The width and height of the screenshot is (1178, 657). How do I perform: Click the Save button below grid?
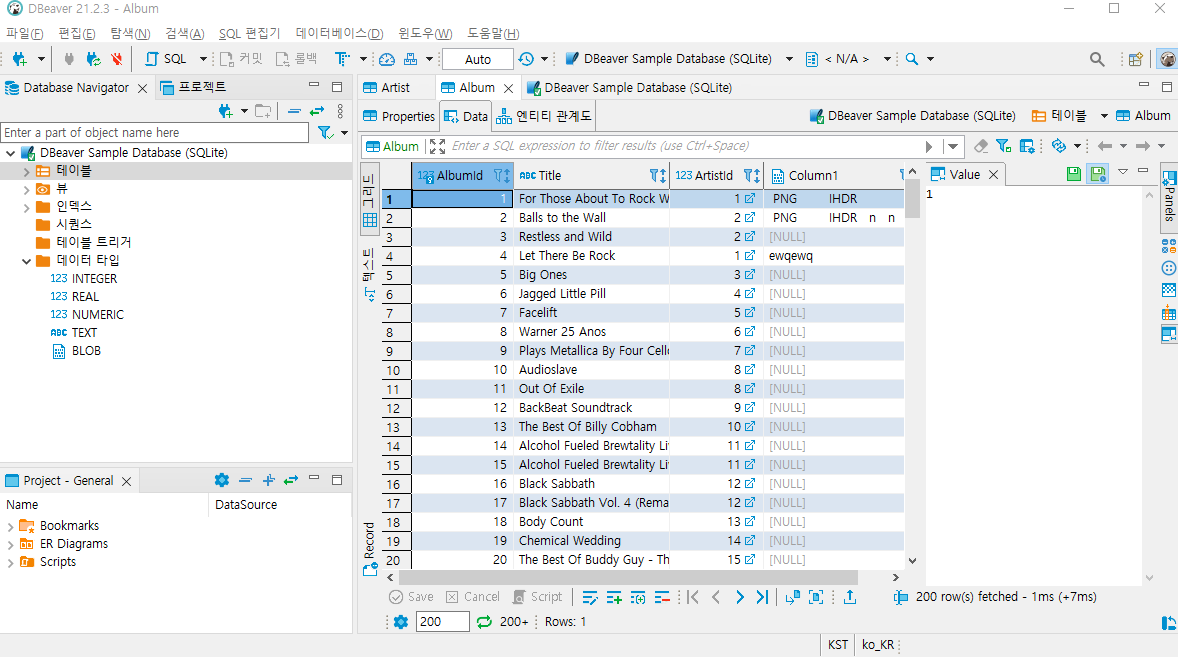click(411, 597)
